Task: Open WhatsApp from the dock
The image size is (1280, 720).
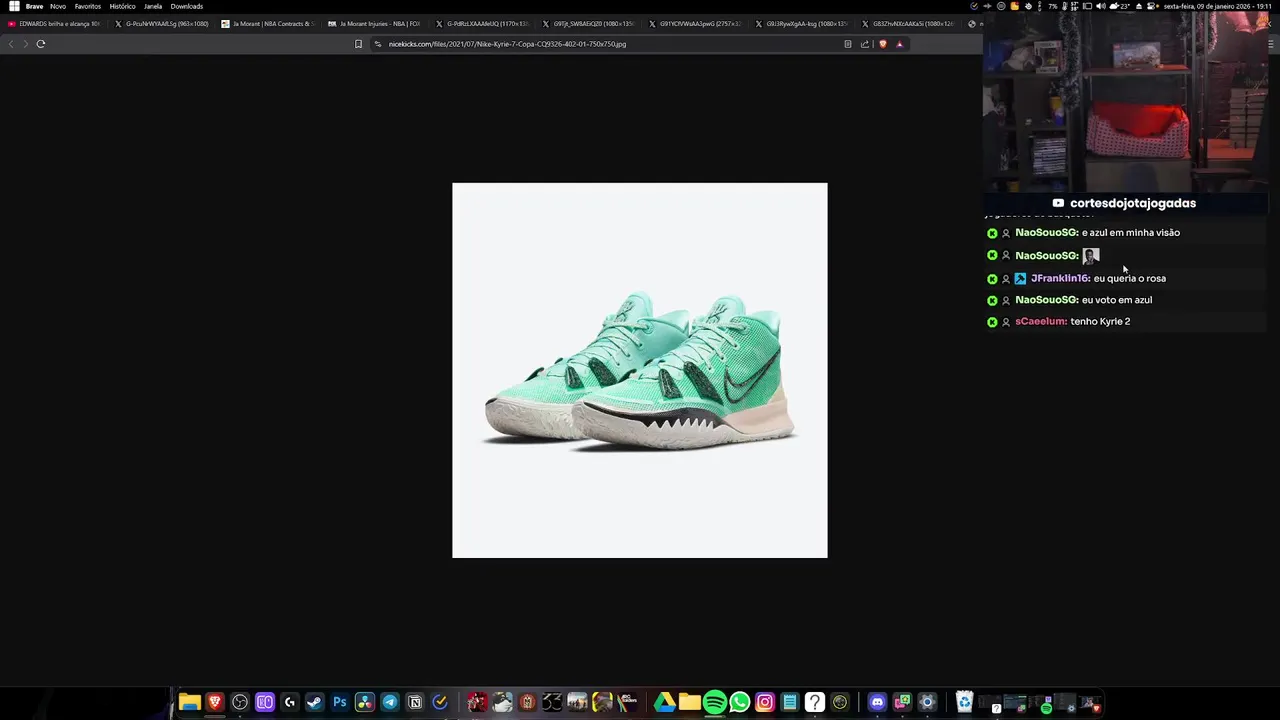Action: coord(739,702)
